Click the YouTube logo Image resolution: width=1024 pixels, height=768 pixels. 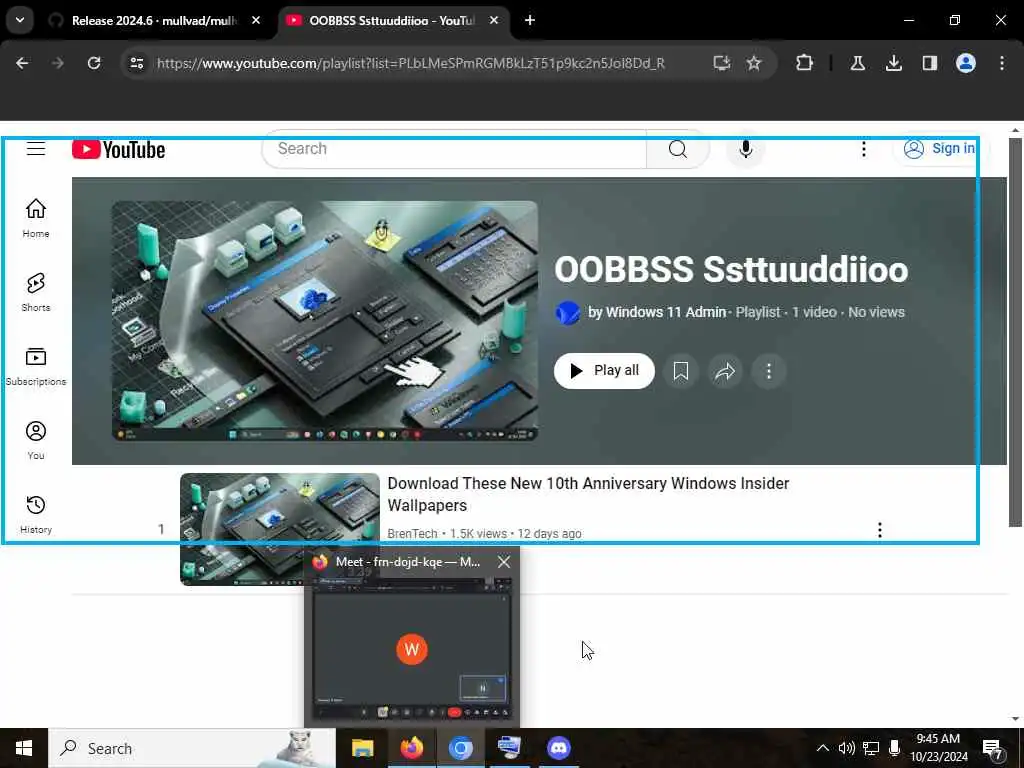pos(118,150)
